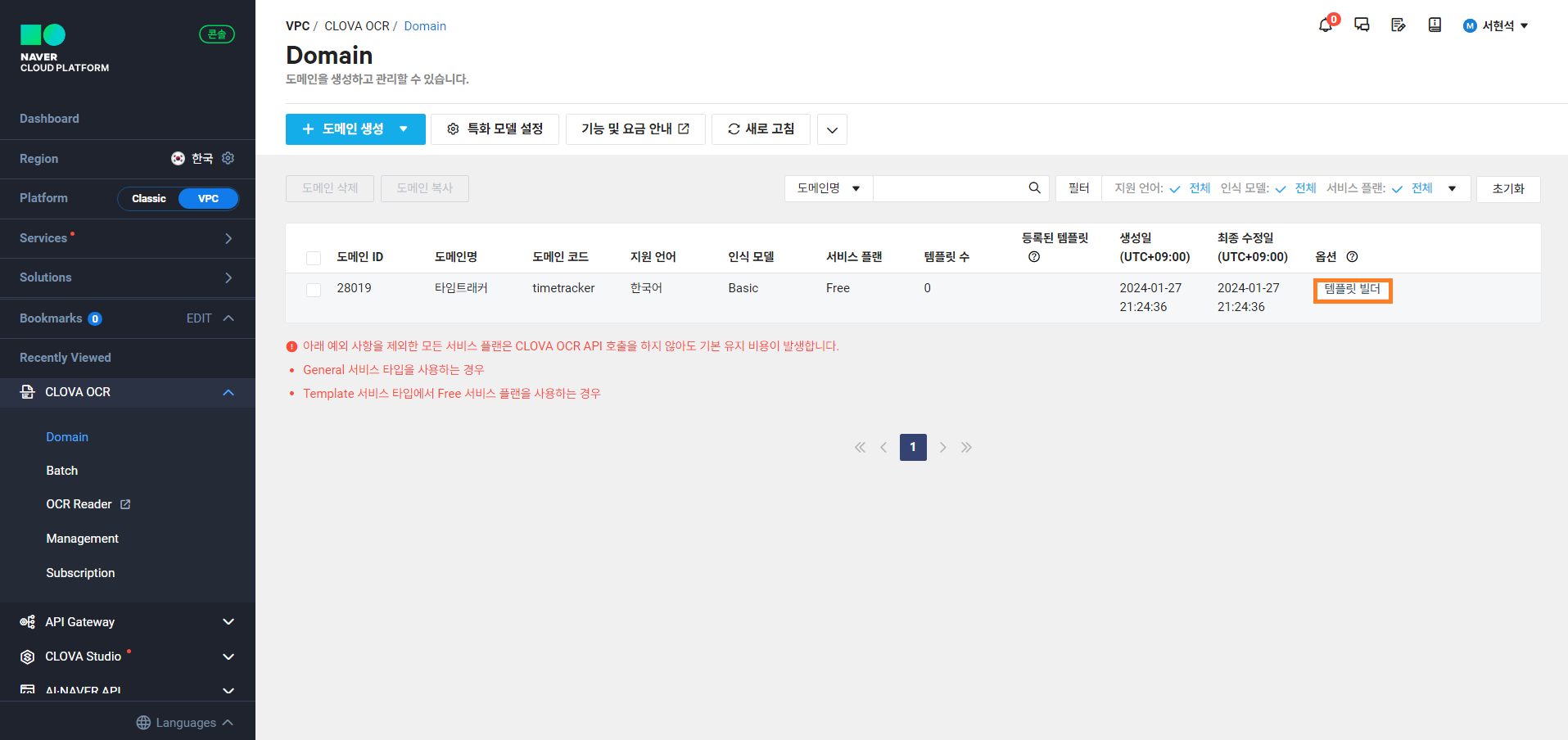The image size is (1568, 740).
Task: Expand the more actions chevron button
Action: [832, 129]
